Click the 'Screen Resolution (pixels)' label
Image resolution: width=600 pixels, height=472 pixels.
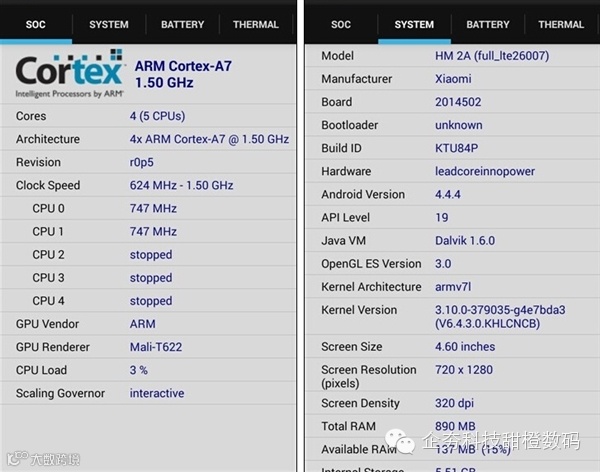coord(368,376)
